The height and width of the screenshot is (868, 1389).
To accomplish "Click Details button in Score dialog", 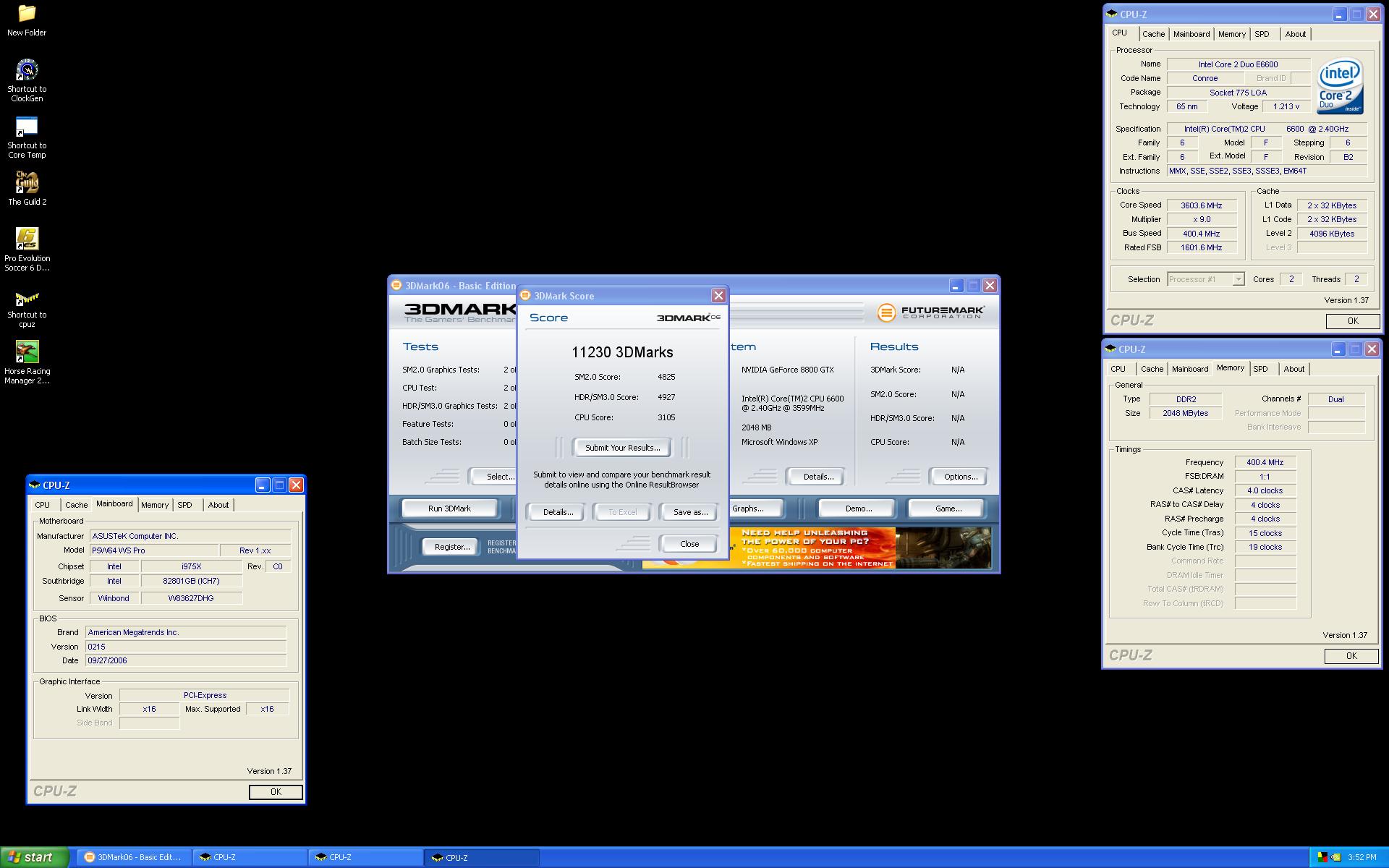I will [x=558, y=512].
